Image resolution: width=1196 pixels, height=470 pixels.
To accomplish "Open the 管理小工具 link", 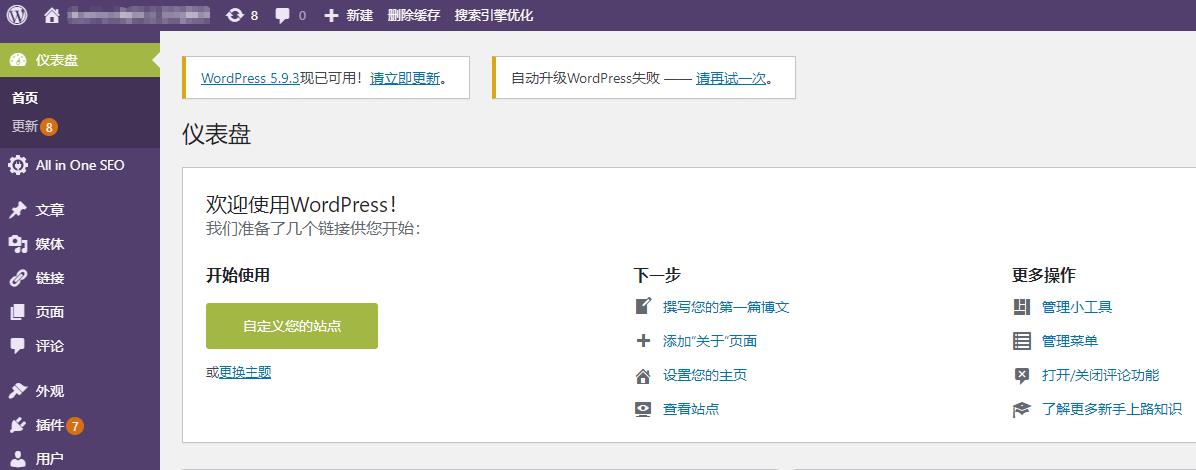I will click(1077, 307).
